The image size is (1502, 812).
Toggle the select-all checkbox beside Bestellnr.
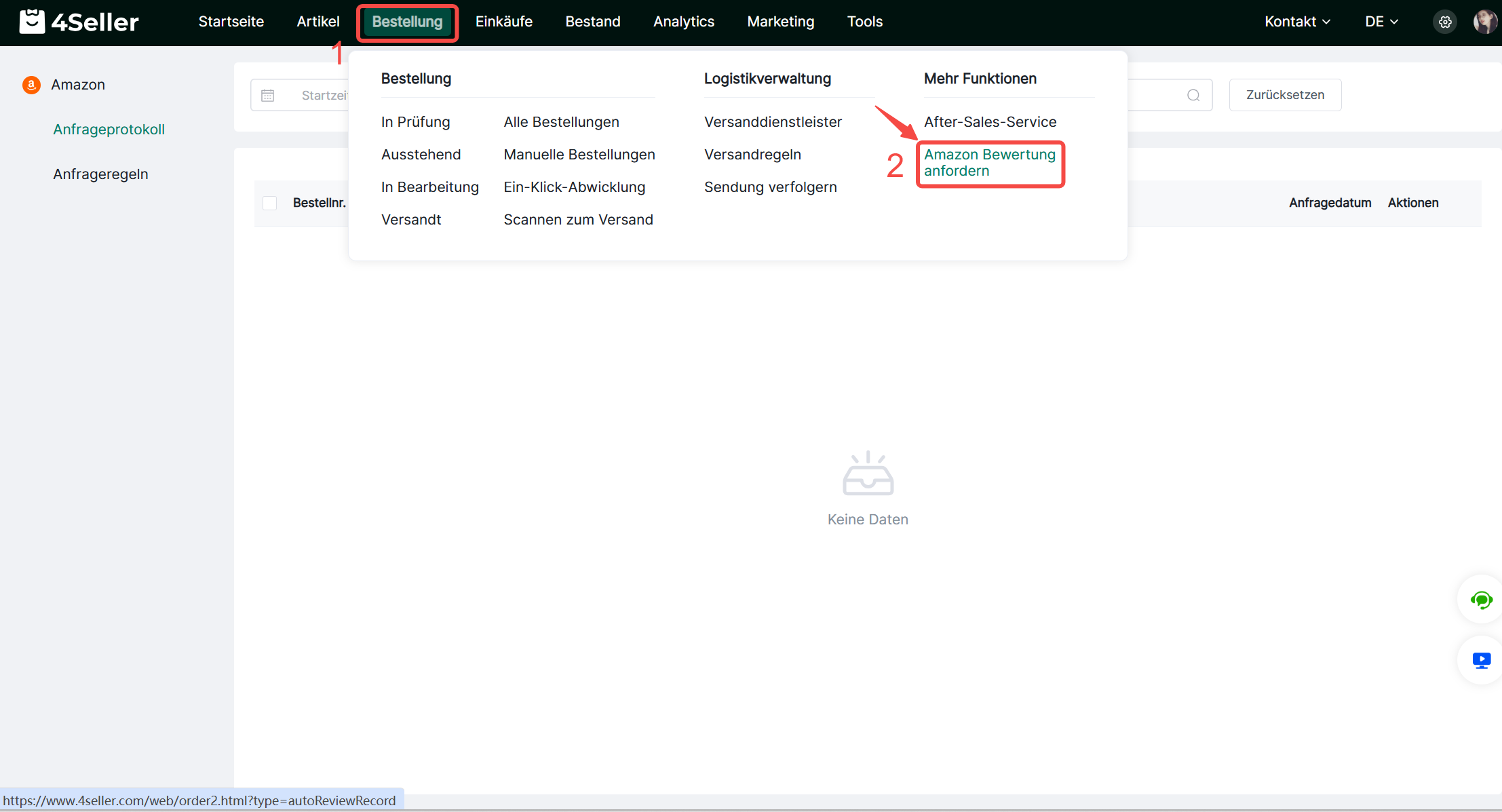[269, 203]
